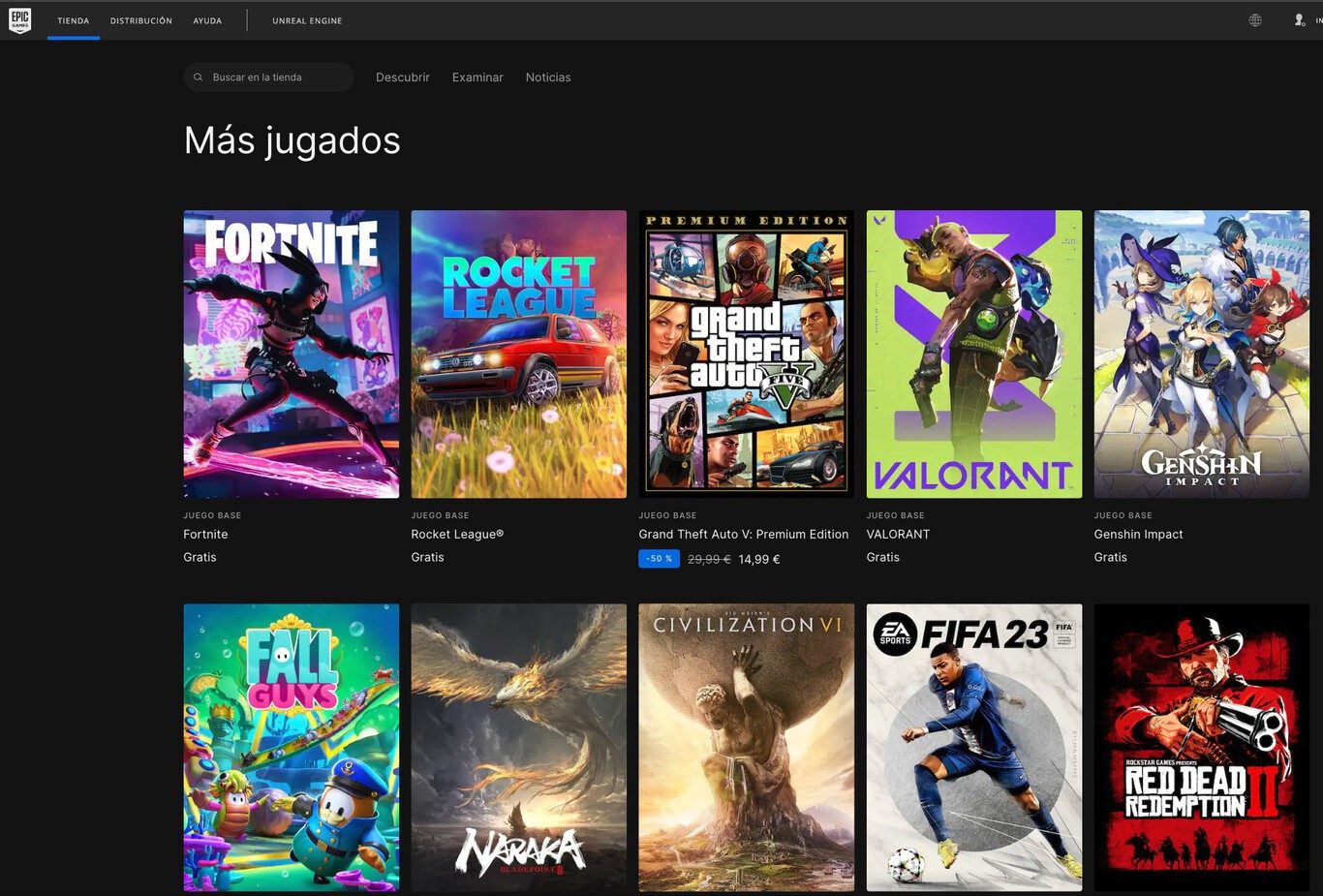Click the search magnifier icon

coord(199,77)
